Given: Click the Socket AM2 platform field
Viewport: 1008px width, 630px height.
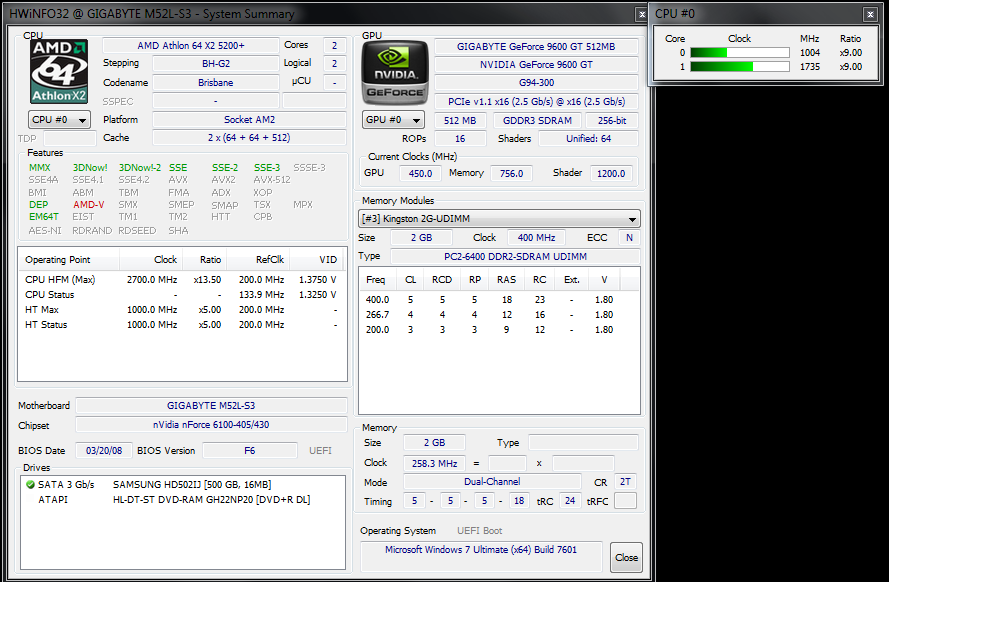Looking at the screenshot, I should 249,120.
